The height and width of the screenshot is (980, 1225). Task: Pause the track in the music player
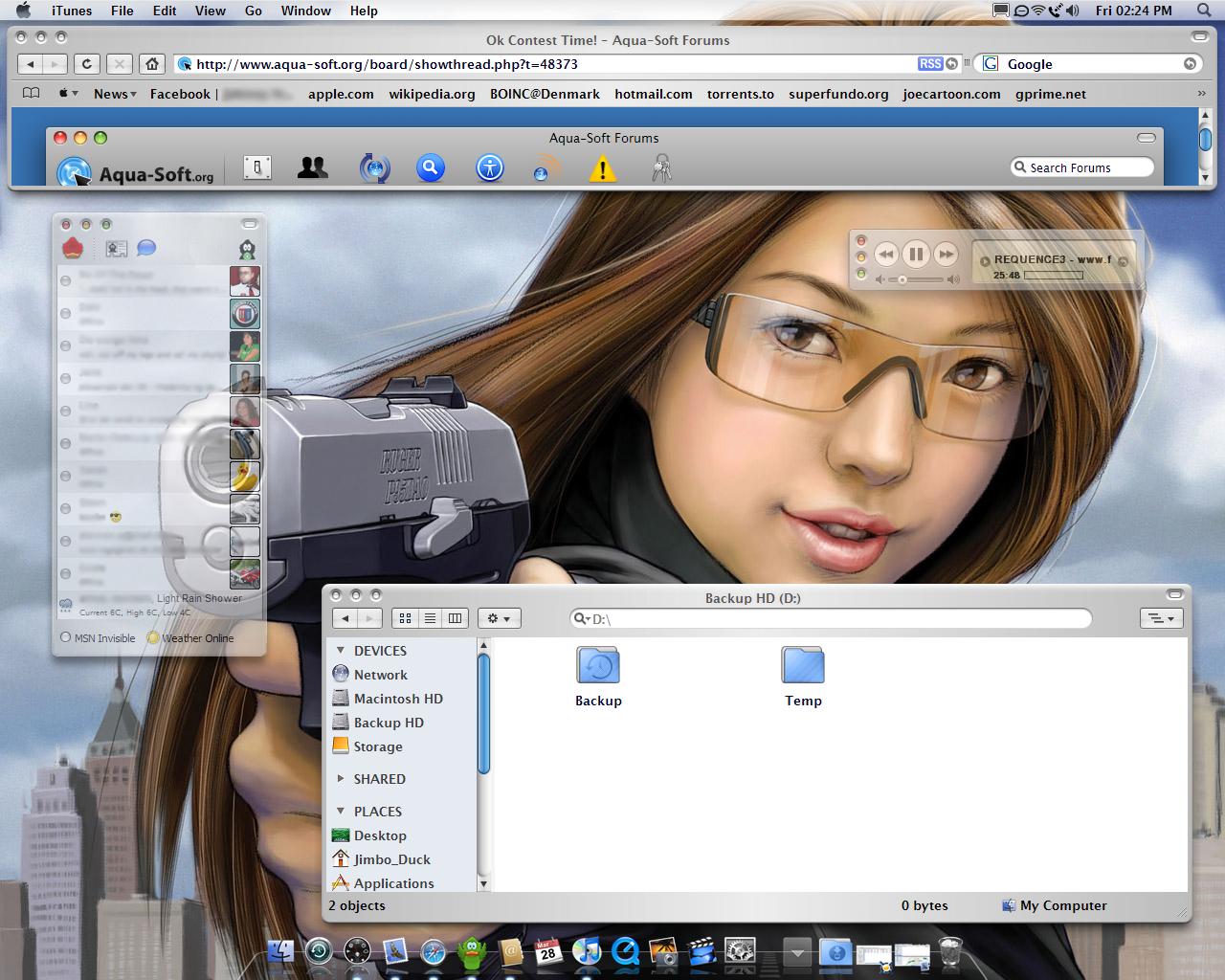pyautogui.click(x=916, y=254)
